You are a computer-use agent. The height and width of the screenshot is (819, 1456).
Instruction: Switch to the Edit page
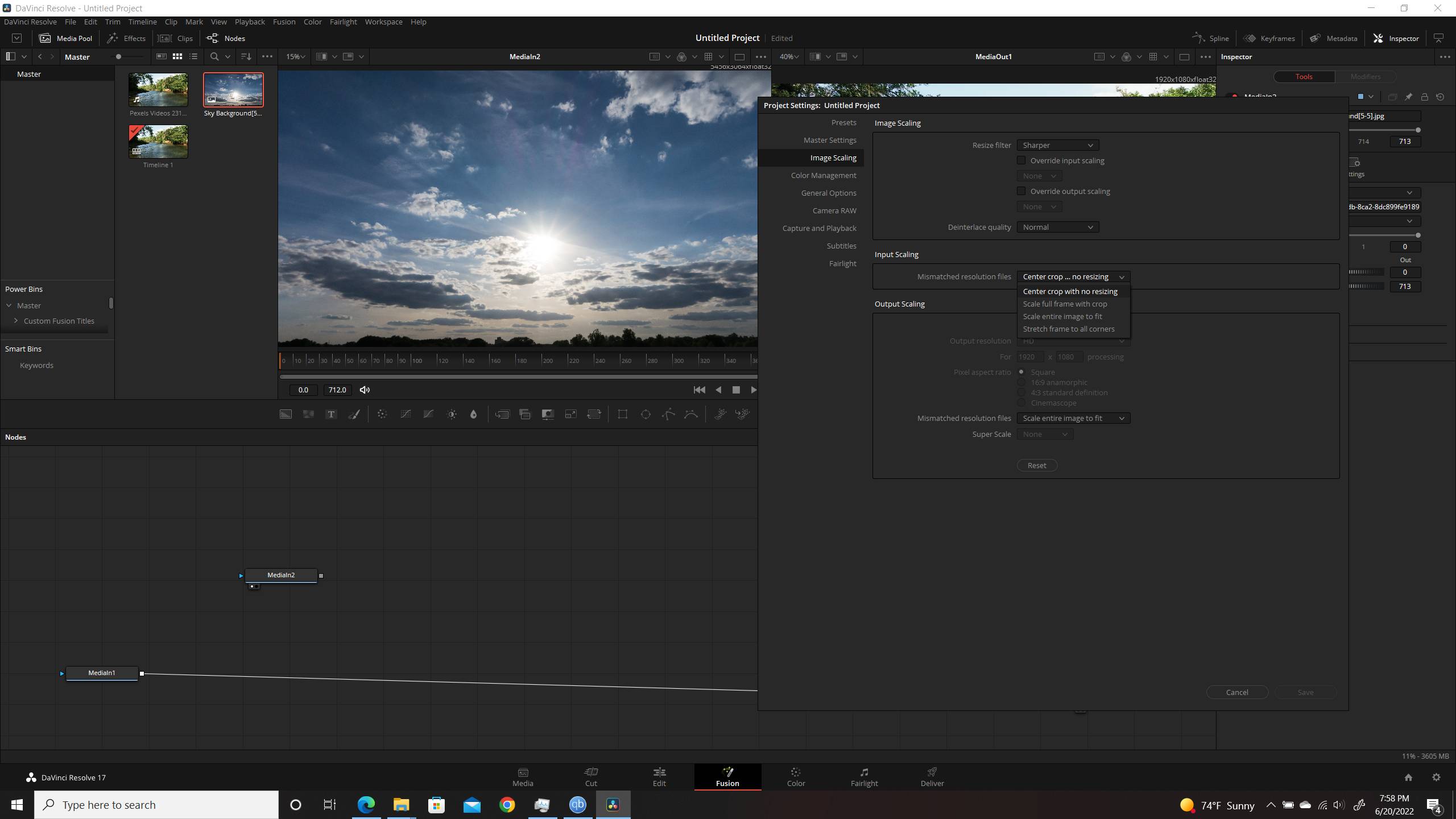coord(659,777)
